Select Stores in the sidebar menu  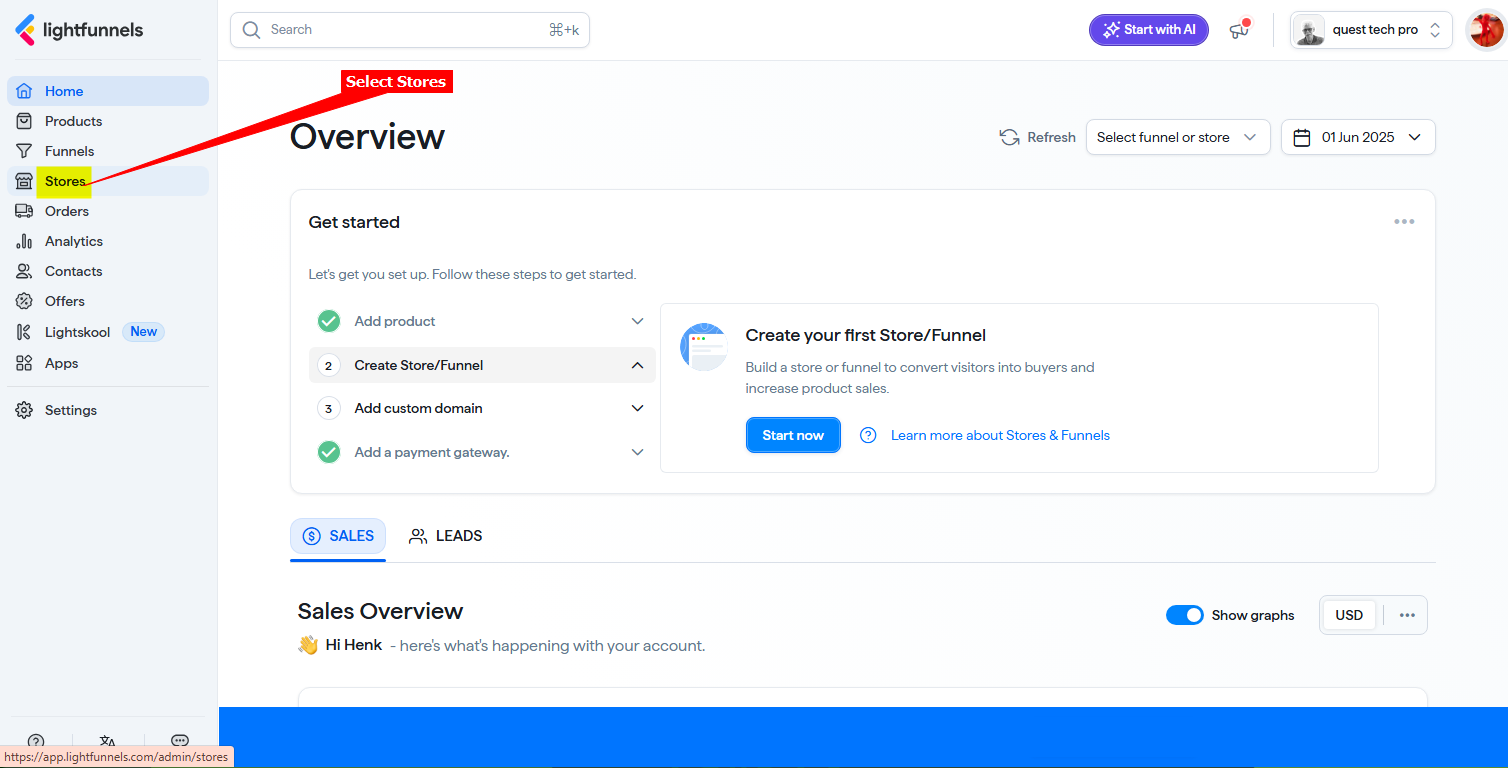(65, 181)
